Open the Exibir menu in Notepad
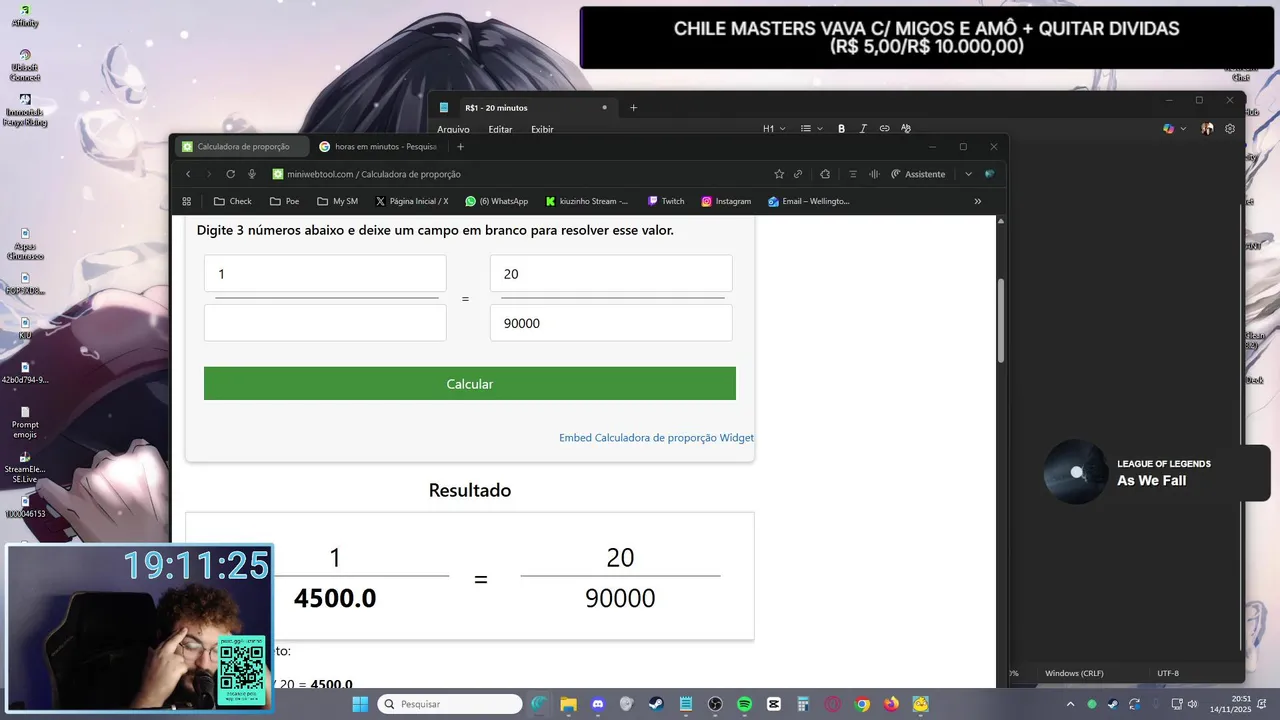This screenshot has width=1280, height=720. [542, 129]
